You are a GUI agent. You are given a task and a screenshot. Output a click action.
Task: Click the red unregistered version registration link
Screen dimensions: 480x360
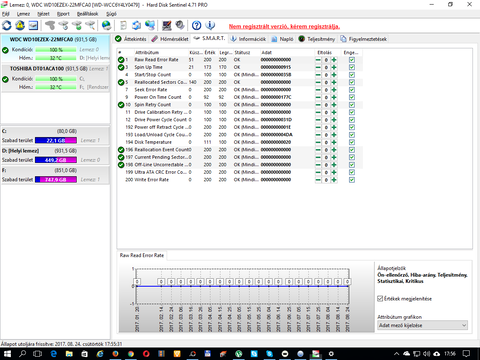(284, 26)
